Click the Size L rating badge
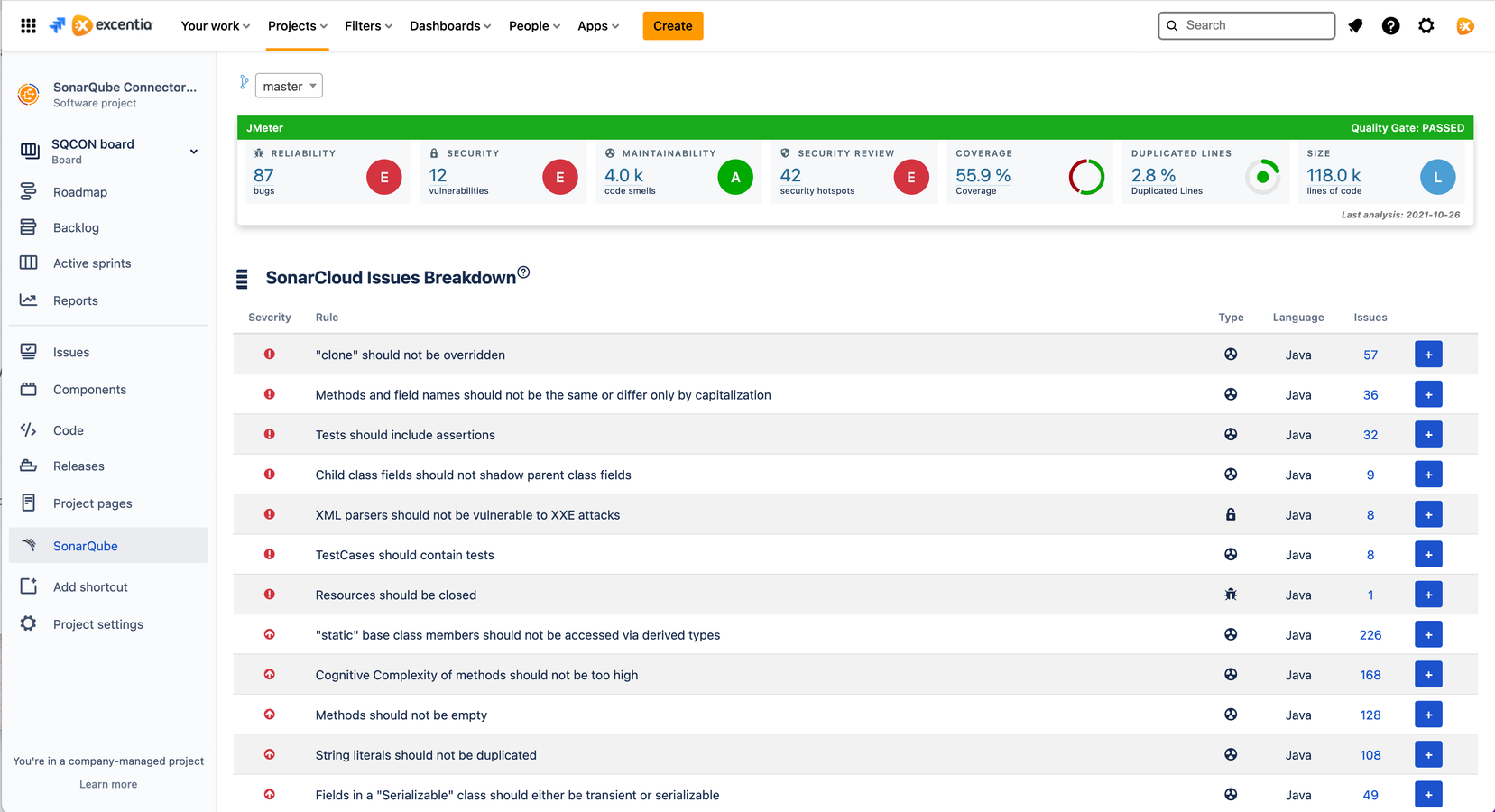This screenshot has width=1495, height=812. click(1438, 177)
